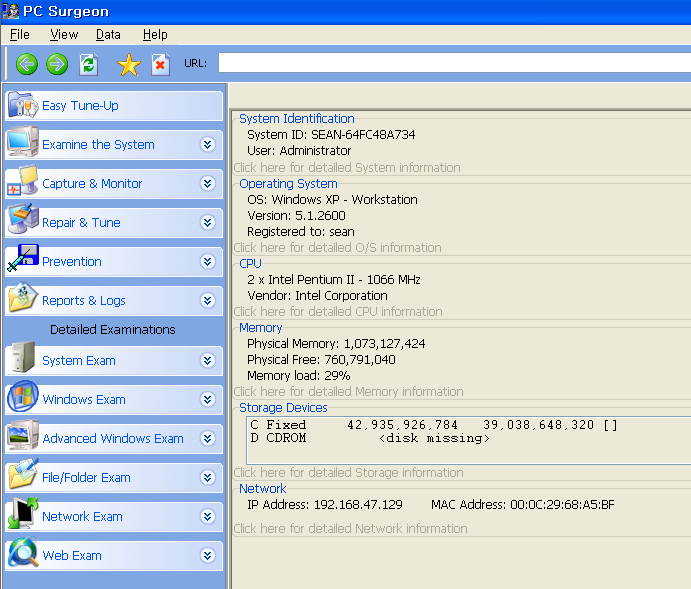The width and height of the screenshot is (691, 589).
Task: Open detailed Storage information link
Action: (x=348, y=473)
